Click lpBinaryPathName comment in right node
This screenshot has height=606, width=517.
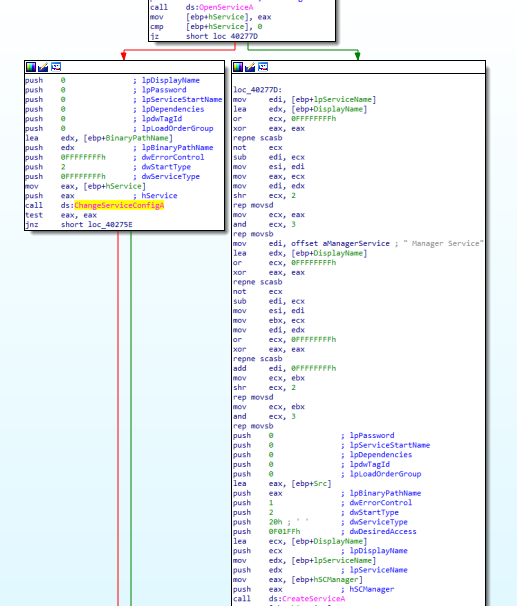pyautogui.click(x=385, y=493)
